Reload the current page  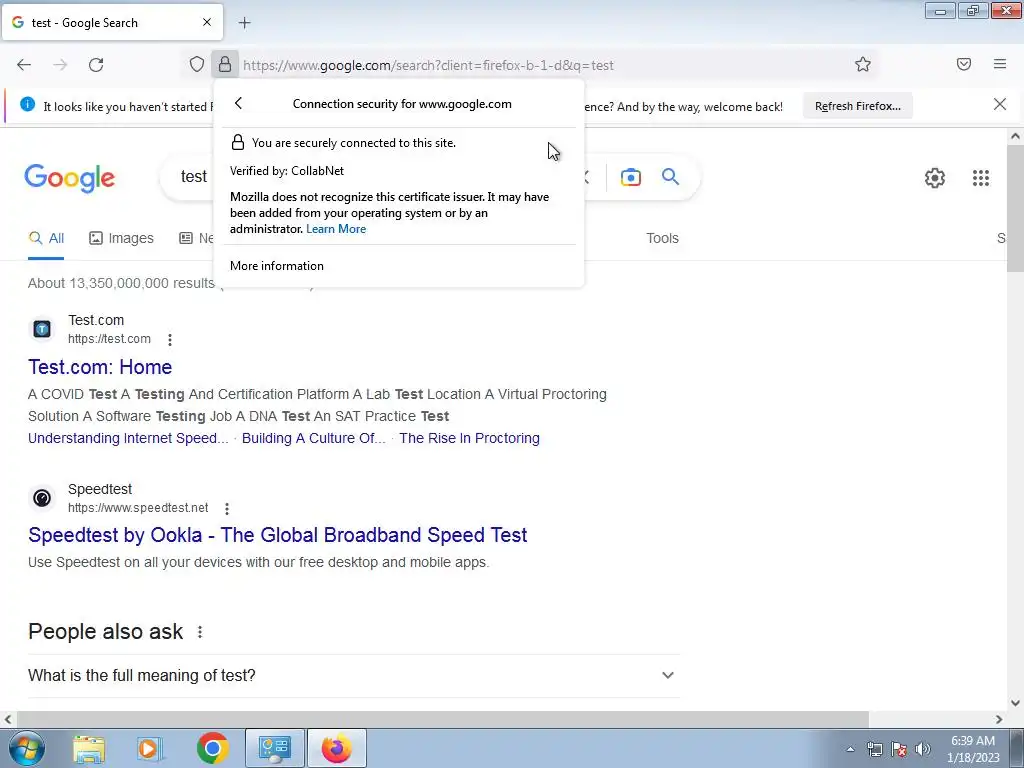[96, 64]
